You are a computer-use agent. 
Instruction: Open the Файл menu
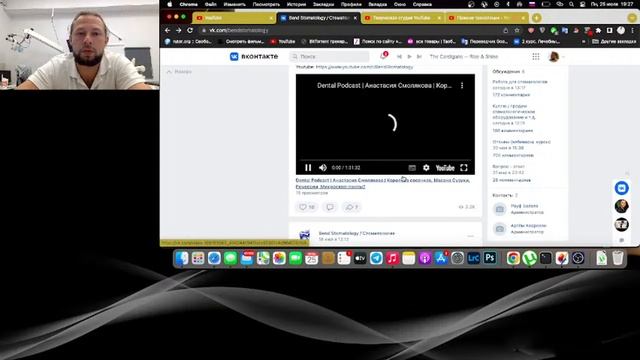coord(211,4)
